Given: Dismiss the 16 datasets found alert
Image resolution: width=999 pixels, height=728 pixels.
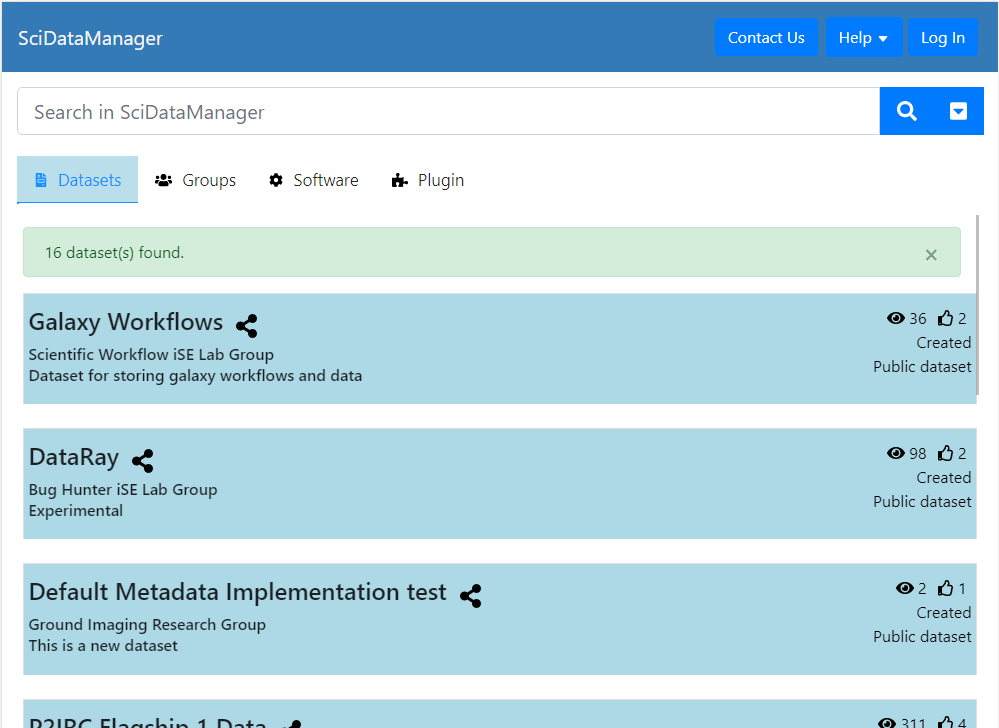Looking at the screenshot, I should 931,255.
